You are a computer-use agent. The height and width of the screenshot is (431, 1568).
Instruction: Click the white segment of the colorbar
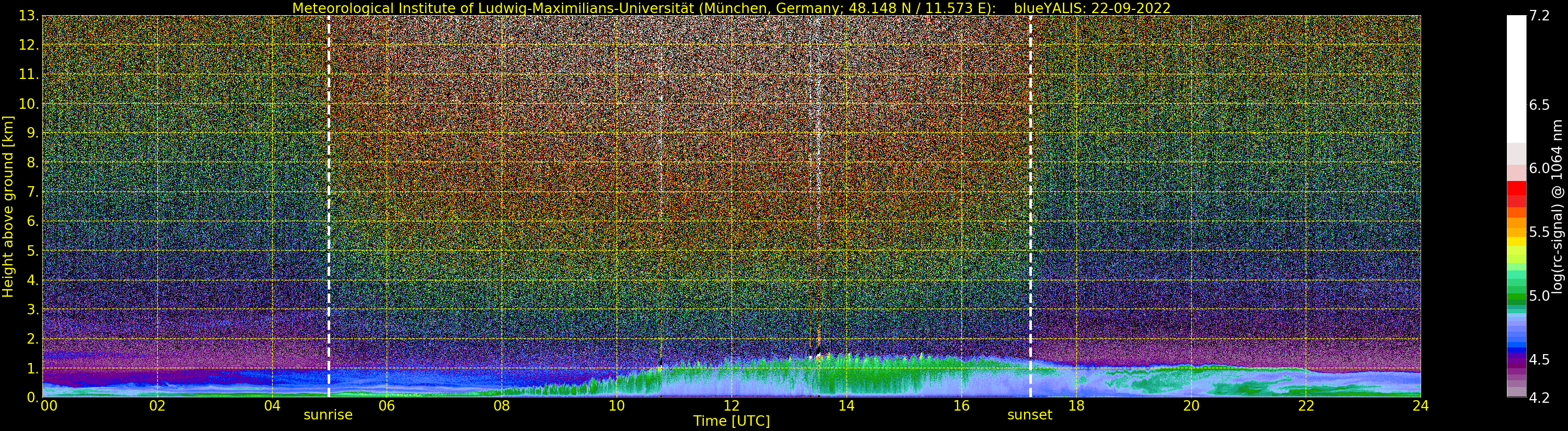coord(1516,80)
